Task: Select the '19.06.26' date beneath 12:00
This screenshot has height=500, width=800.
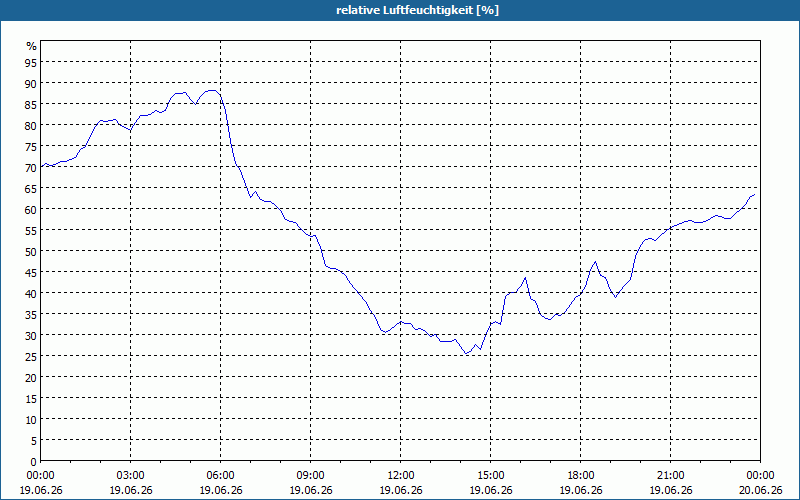Action: coord(401,490)
